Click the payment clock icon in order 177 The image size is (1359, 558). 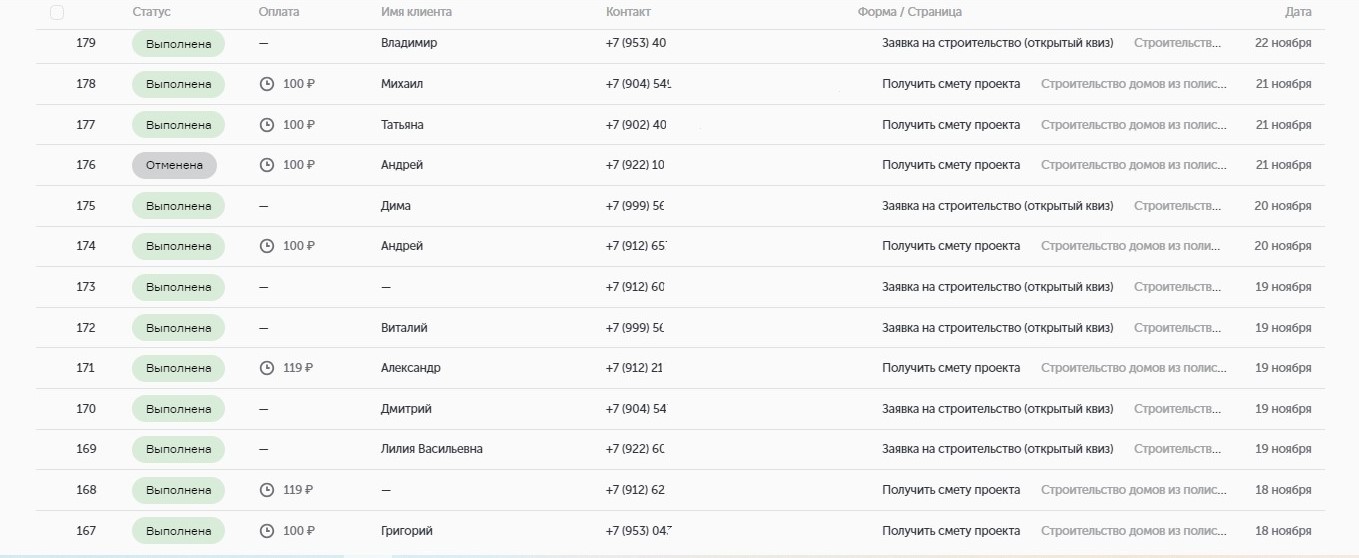click(267, 125)
